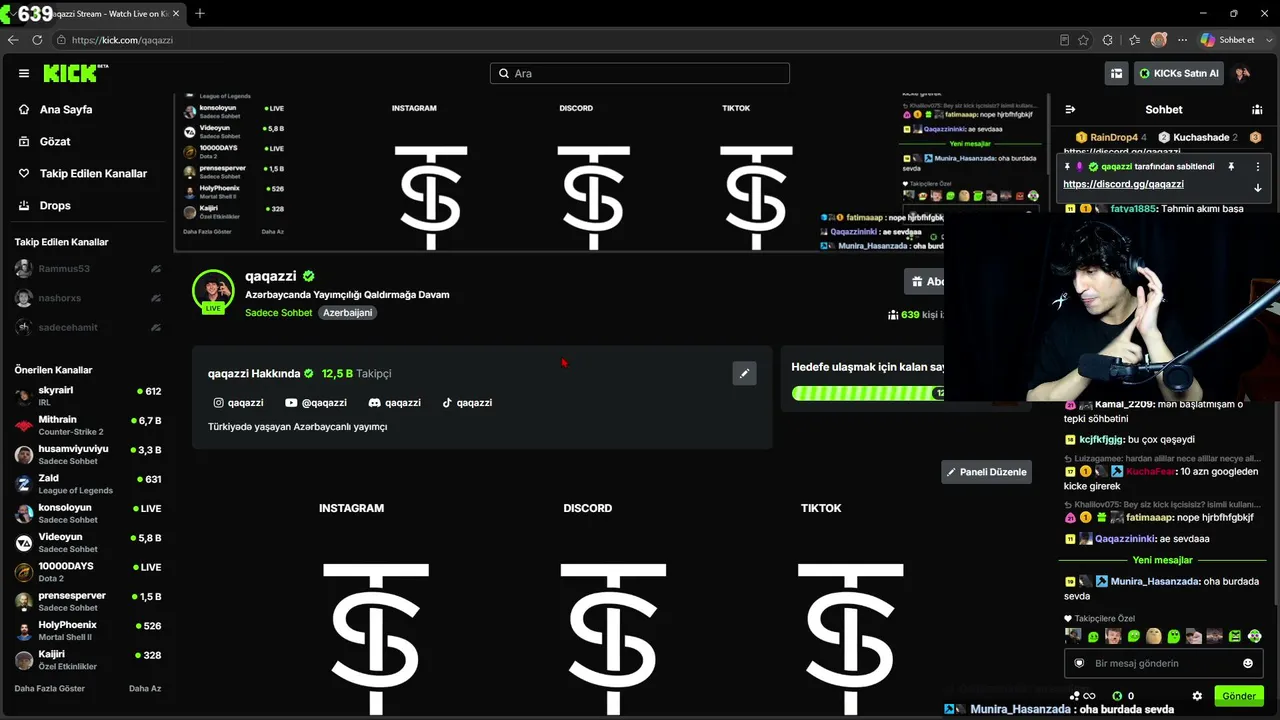1280x720 pixels.
Task: Click the green goal progress bar
Action: (x=868, y=393)
